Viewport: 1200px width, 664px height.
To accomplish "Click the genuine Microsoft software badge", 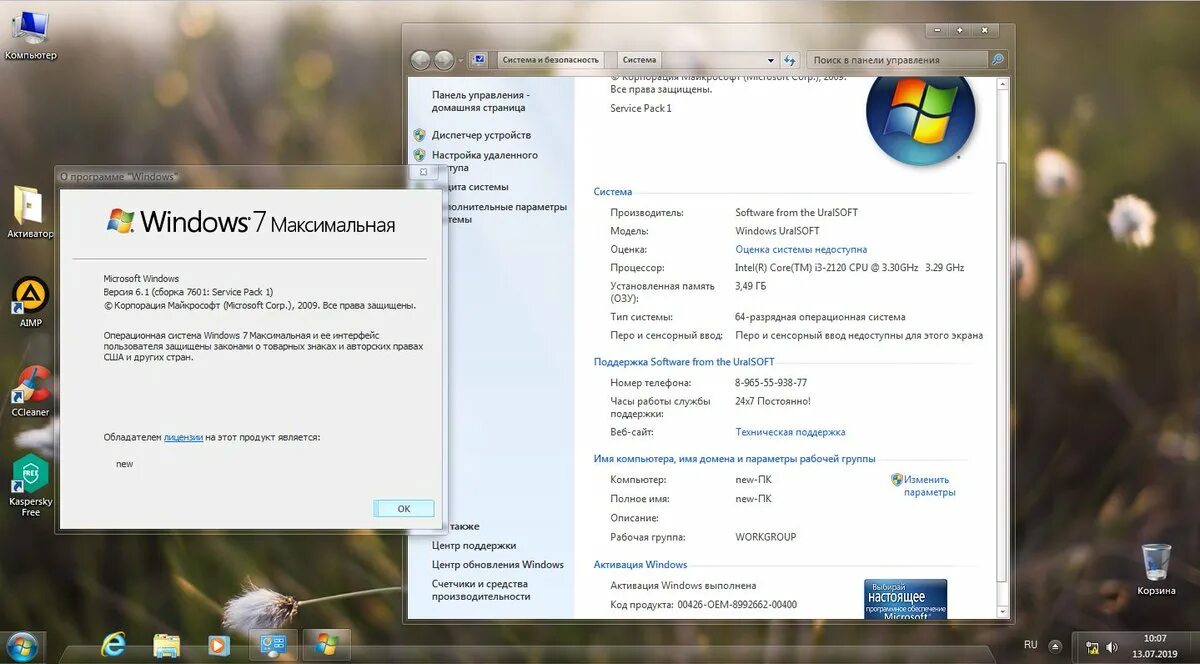I will click(x=905, y=600).
